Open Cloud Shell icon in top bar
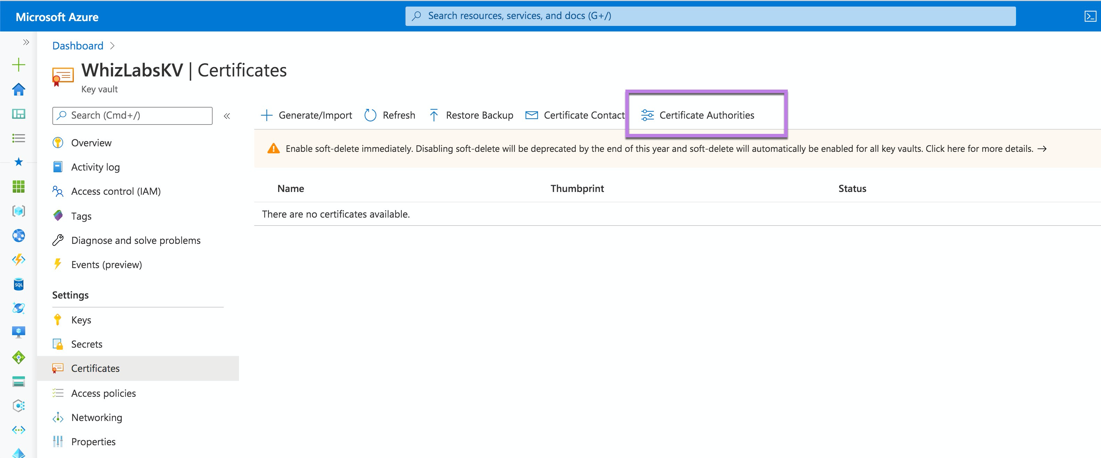The height and width of the screenshot is (458, 1101). click(x=1090, y=15)
